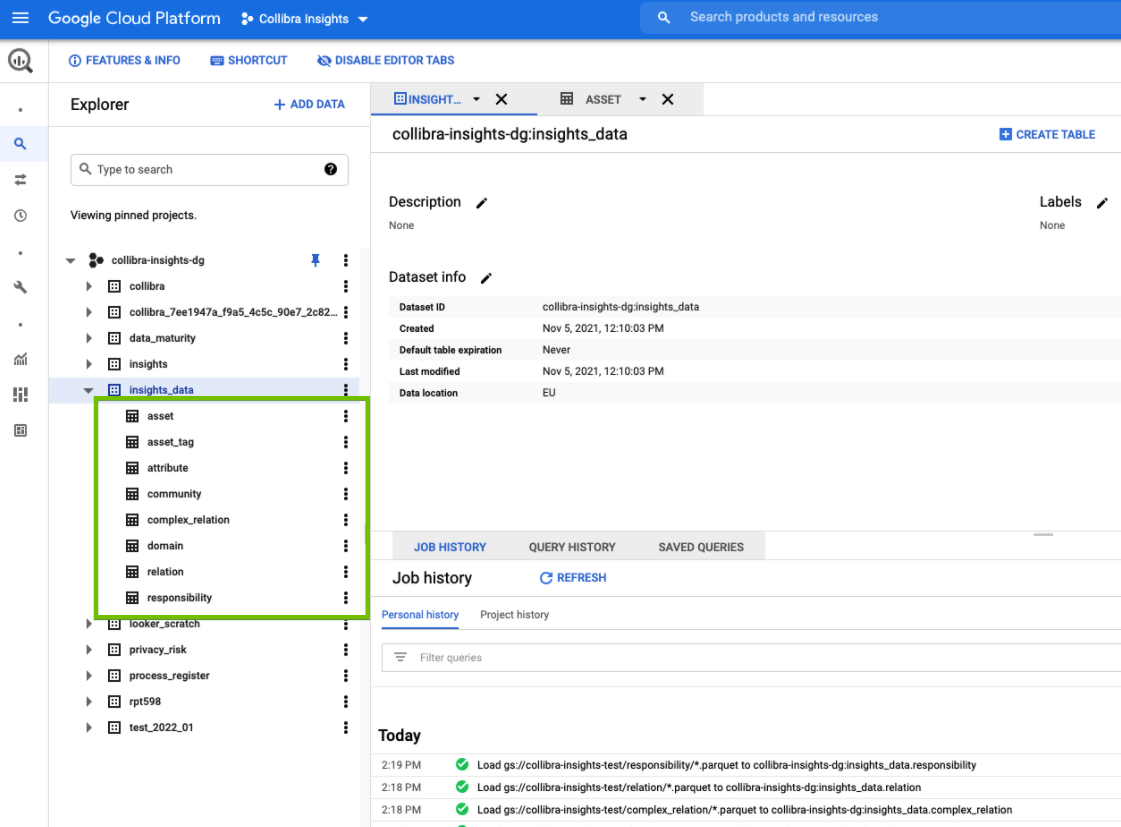Open the three-dot menu for asset table
Viewport: 1121px width, 827px height.
click(x=346, y=416)
